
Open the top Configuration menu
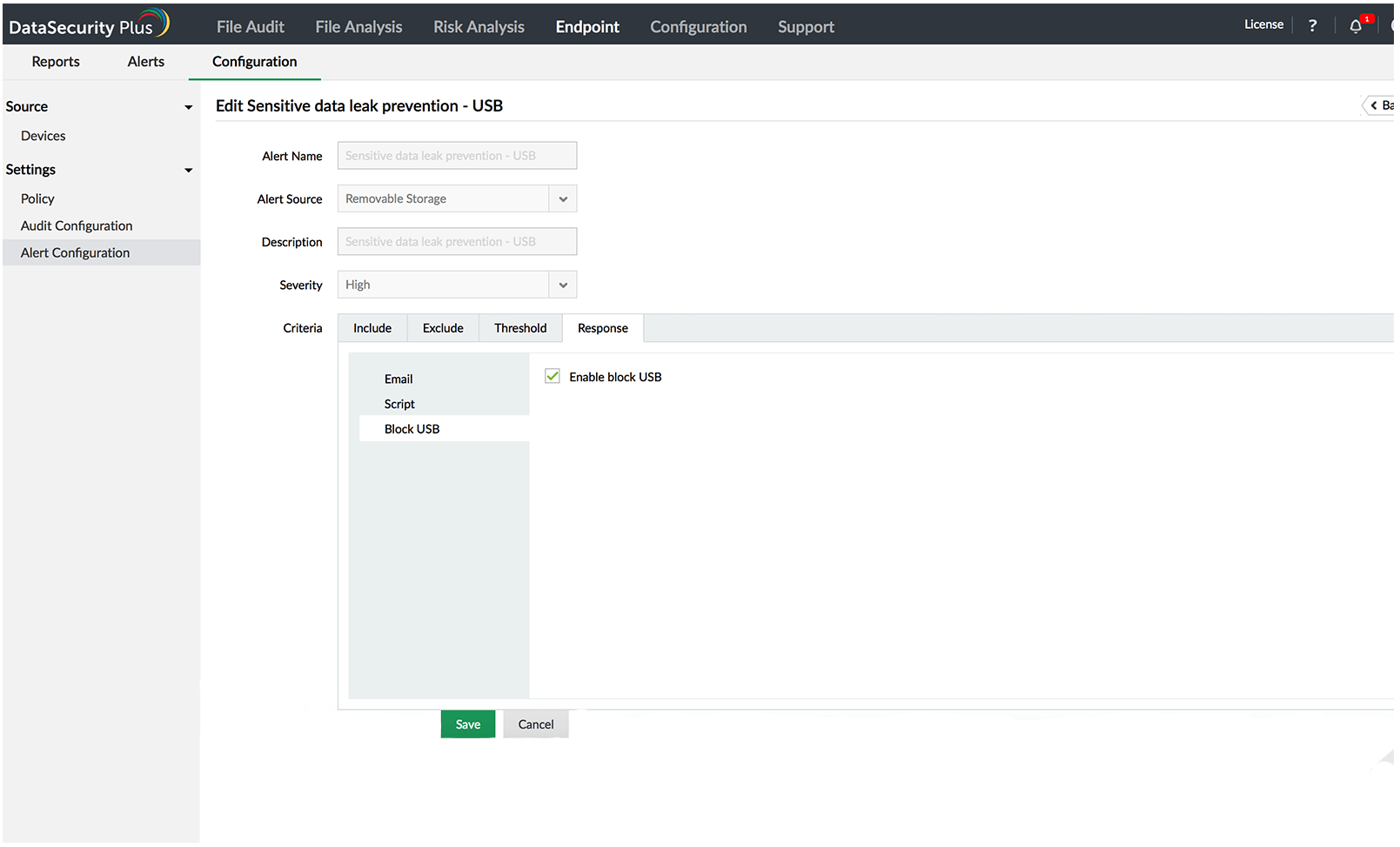coord(699,27)
